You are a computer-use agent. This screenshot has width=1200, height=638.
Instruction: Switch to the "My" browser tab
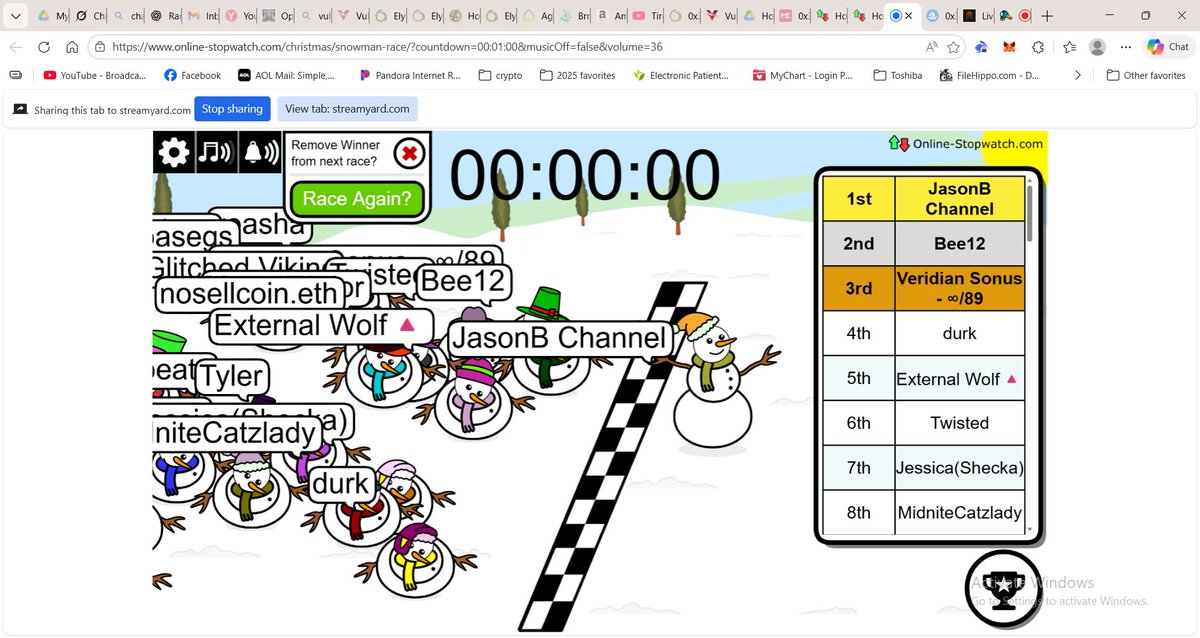tap(53, 16)
